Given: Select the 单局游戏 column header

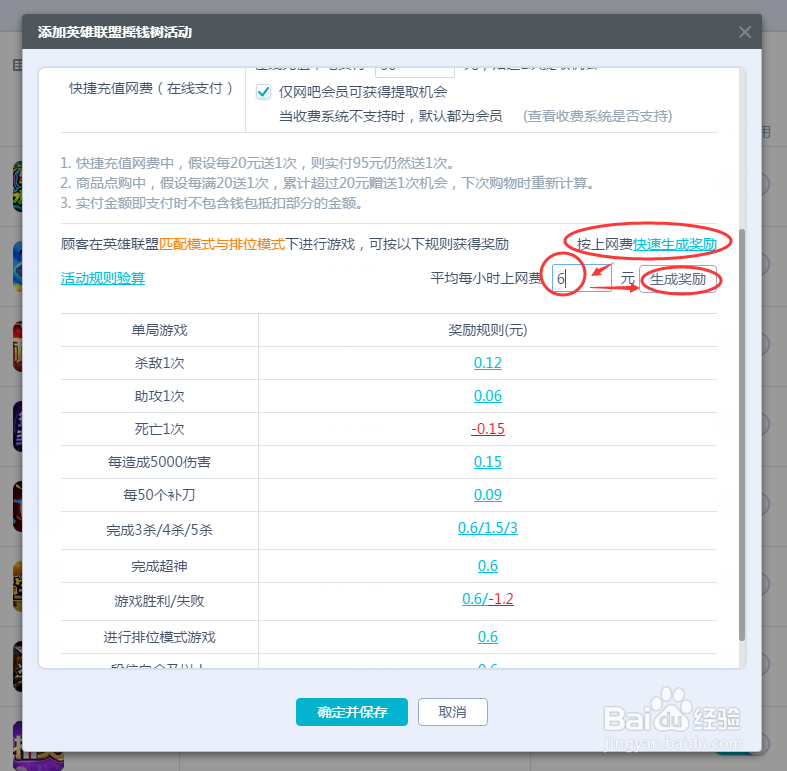Looking at the screenshot, I should (x=159, y=330).
